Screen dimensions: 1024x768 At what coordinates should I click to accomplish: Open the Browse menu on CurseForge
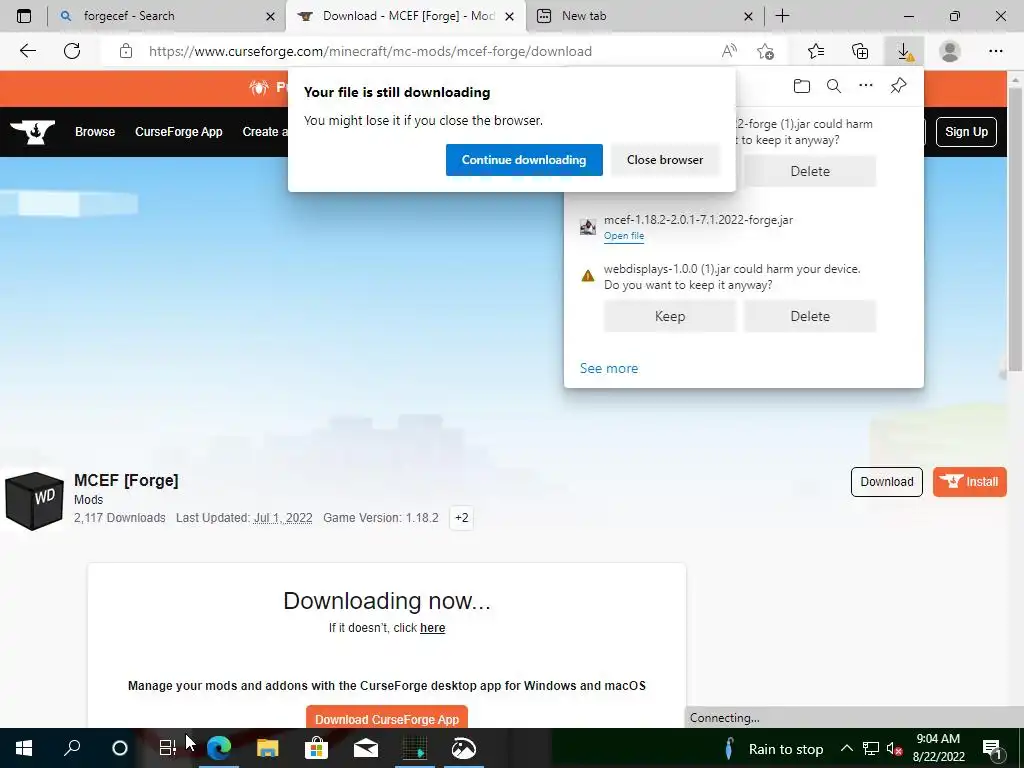pos(95,131)
